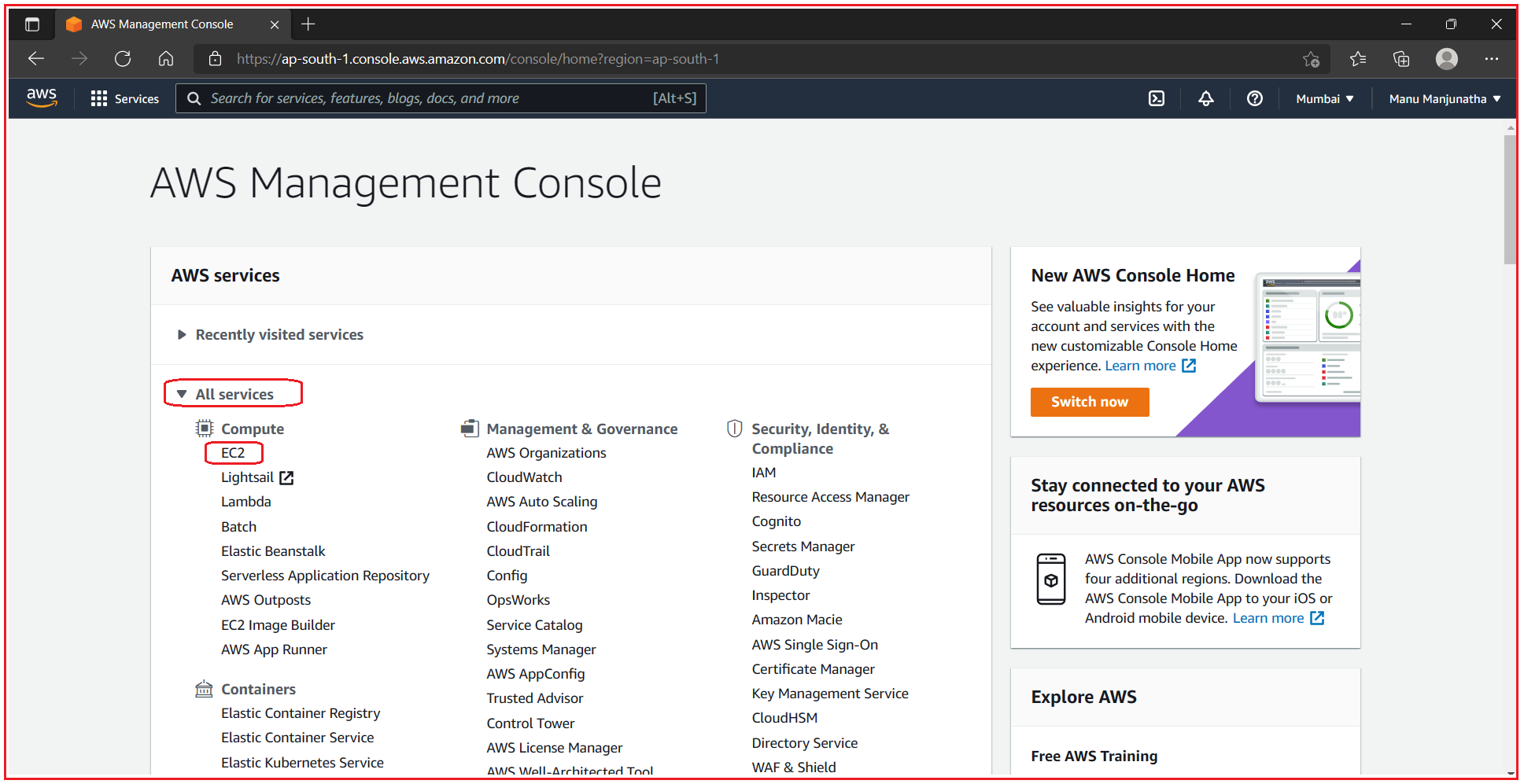
Task: Open the EC2 service link
Action: click(x=233, y=453)
